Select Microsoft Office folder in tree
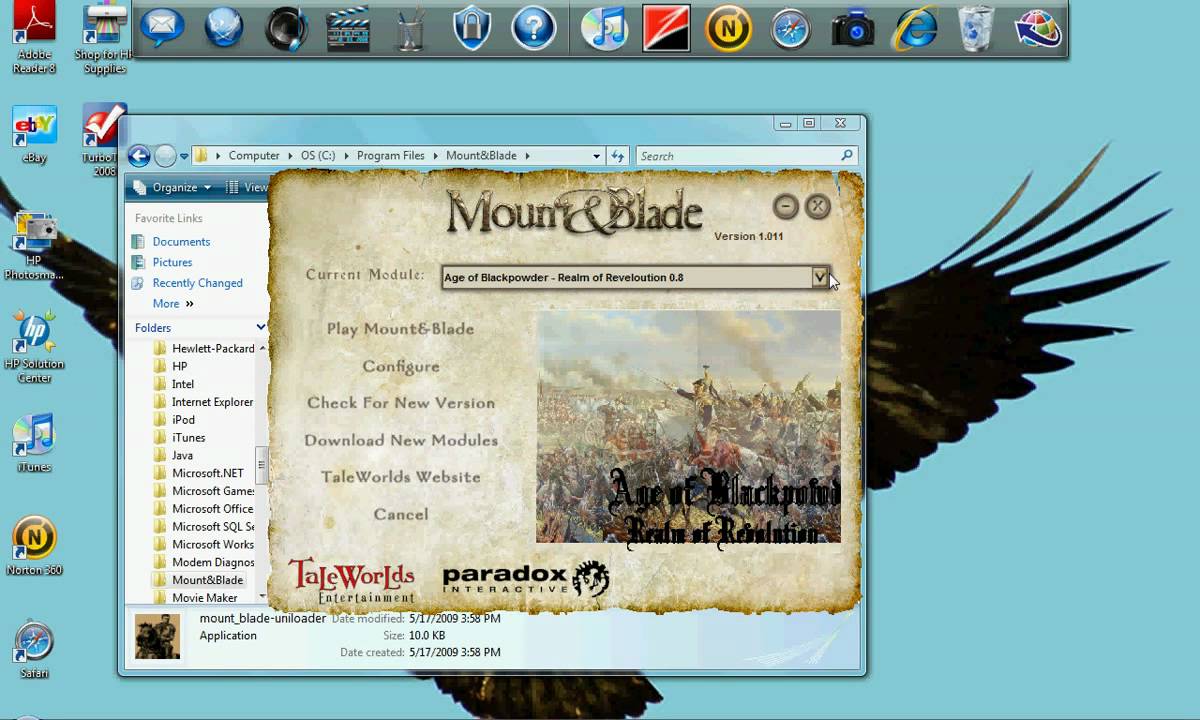This screenshot has height=720, width=1200. click(213, 509)
